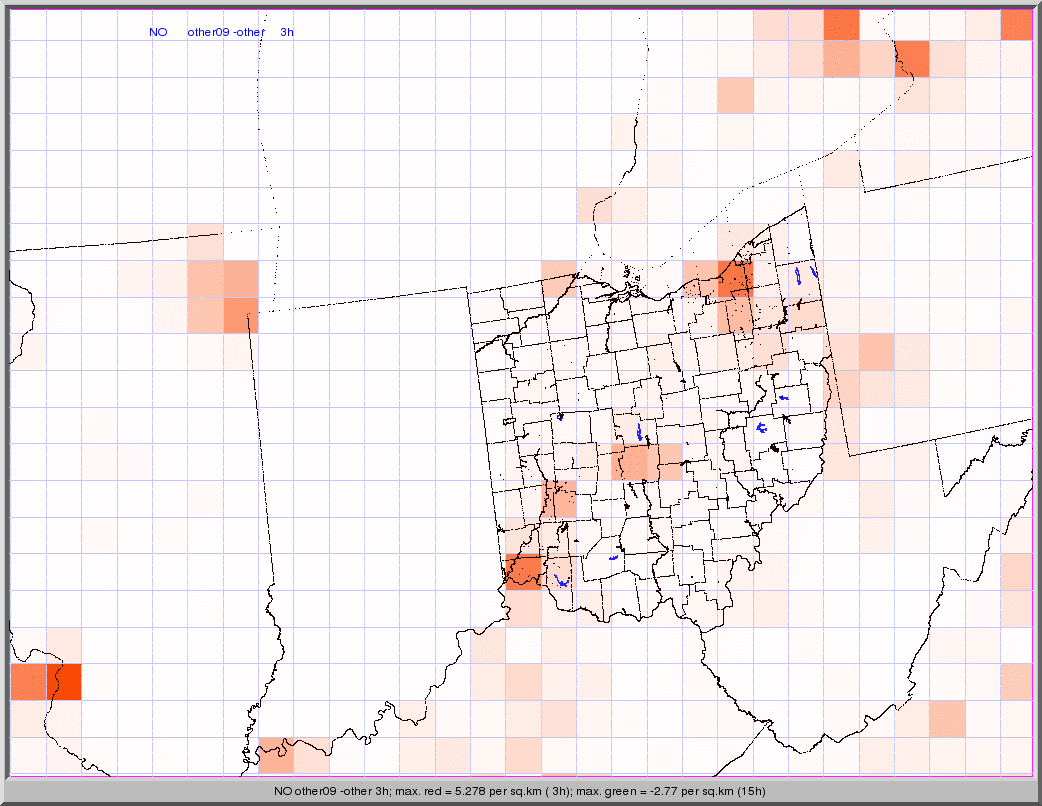The image size is (1042, 806).
Task: Click the status bar max red caption
Action: (520, 791)
